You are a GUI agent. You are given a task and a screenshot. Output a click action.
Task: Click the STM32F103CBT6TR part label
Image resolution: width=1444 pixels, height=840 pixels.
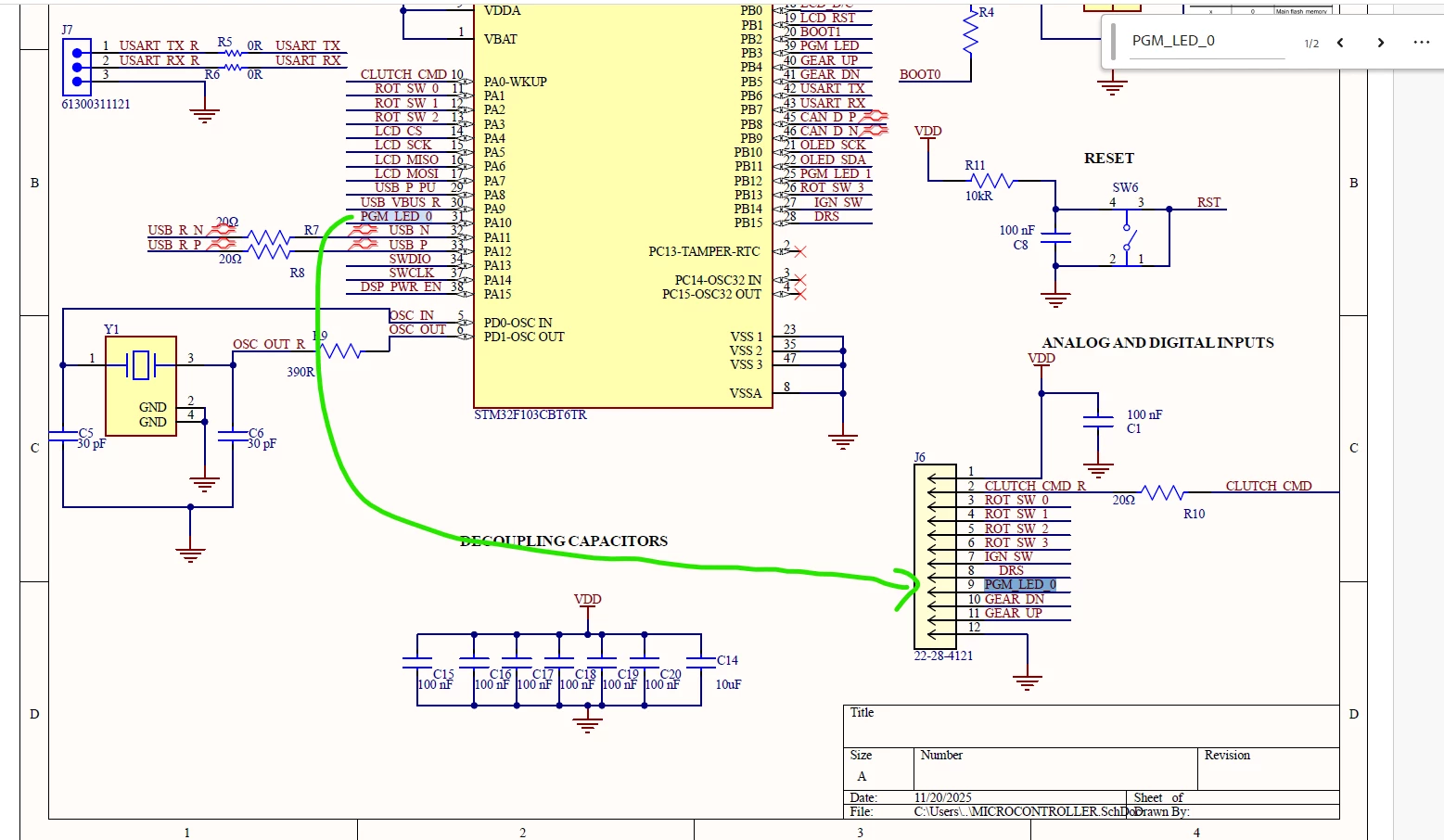(x=530, y=415)
